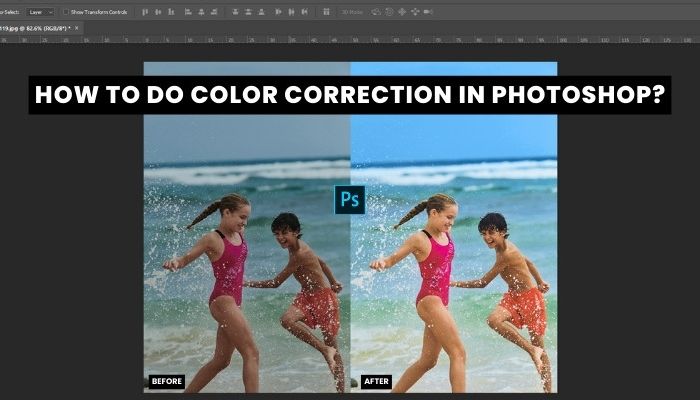
Task: Select the 3D zoom video camera icon
Action: click(428, 12)
